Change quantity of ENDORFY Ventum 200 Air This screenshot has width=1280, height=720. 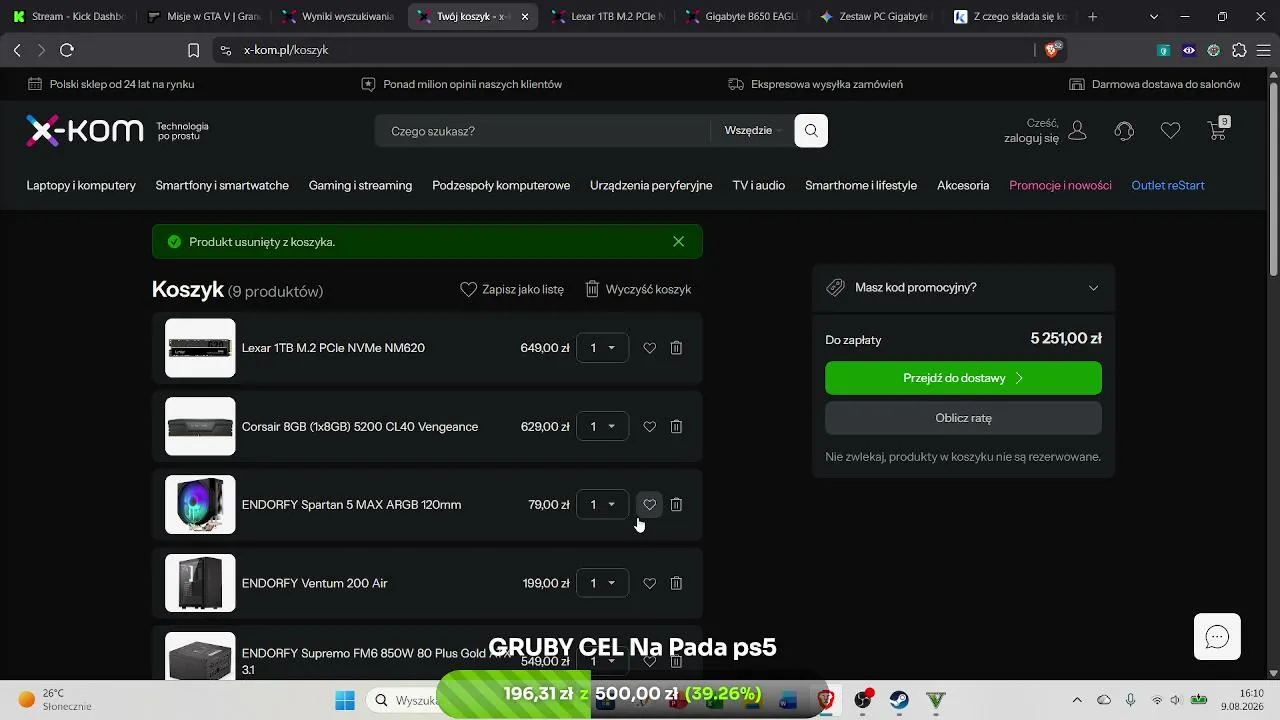point(603,583)
